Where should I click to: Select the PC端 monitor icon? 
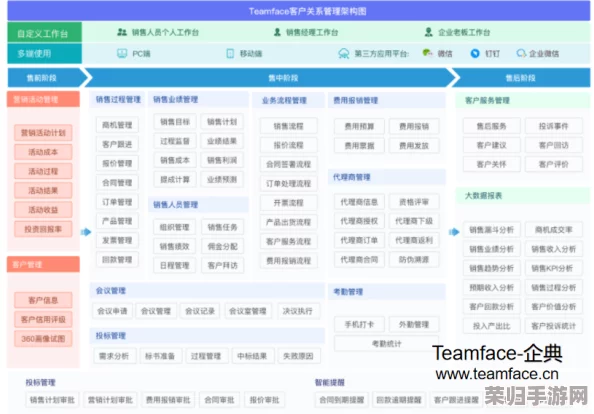(122, 53)
